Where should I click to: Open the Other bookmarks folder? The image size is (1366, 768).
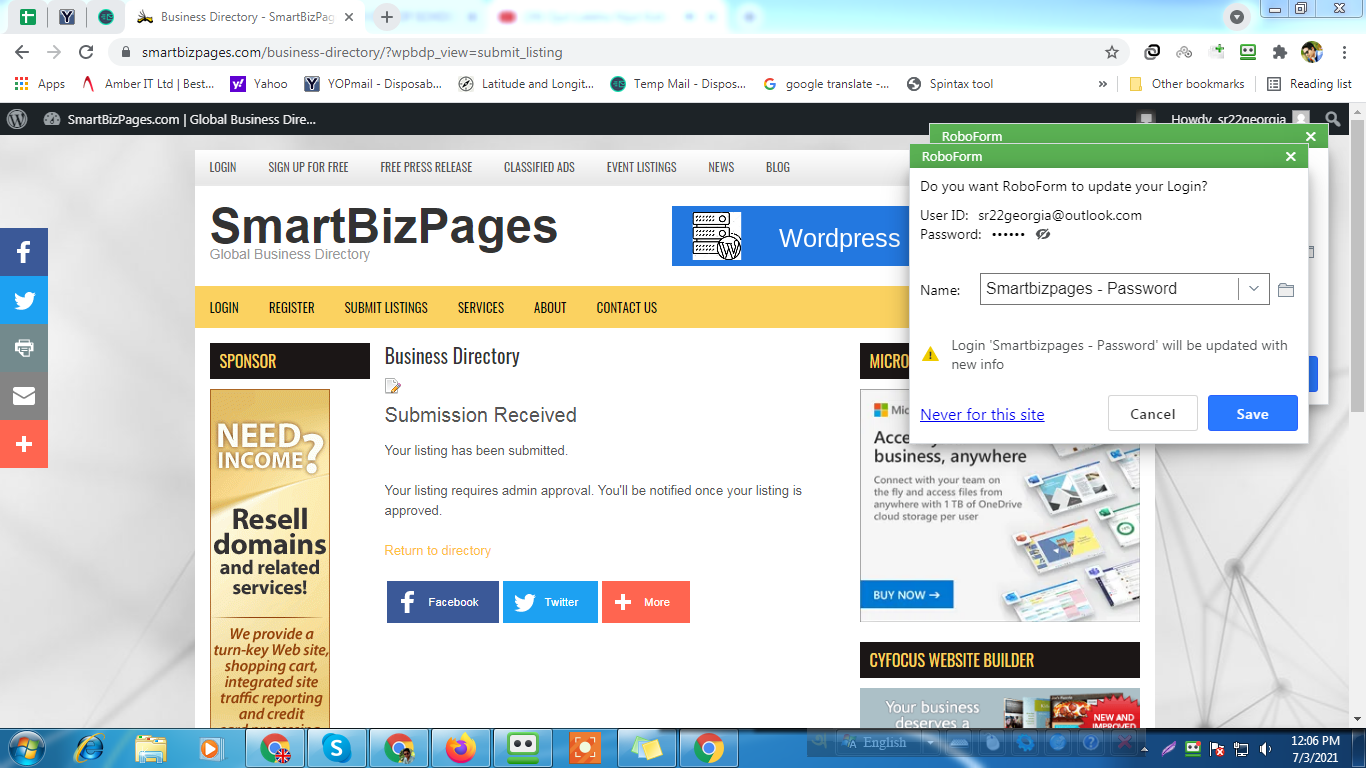1186,84
